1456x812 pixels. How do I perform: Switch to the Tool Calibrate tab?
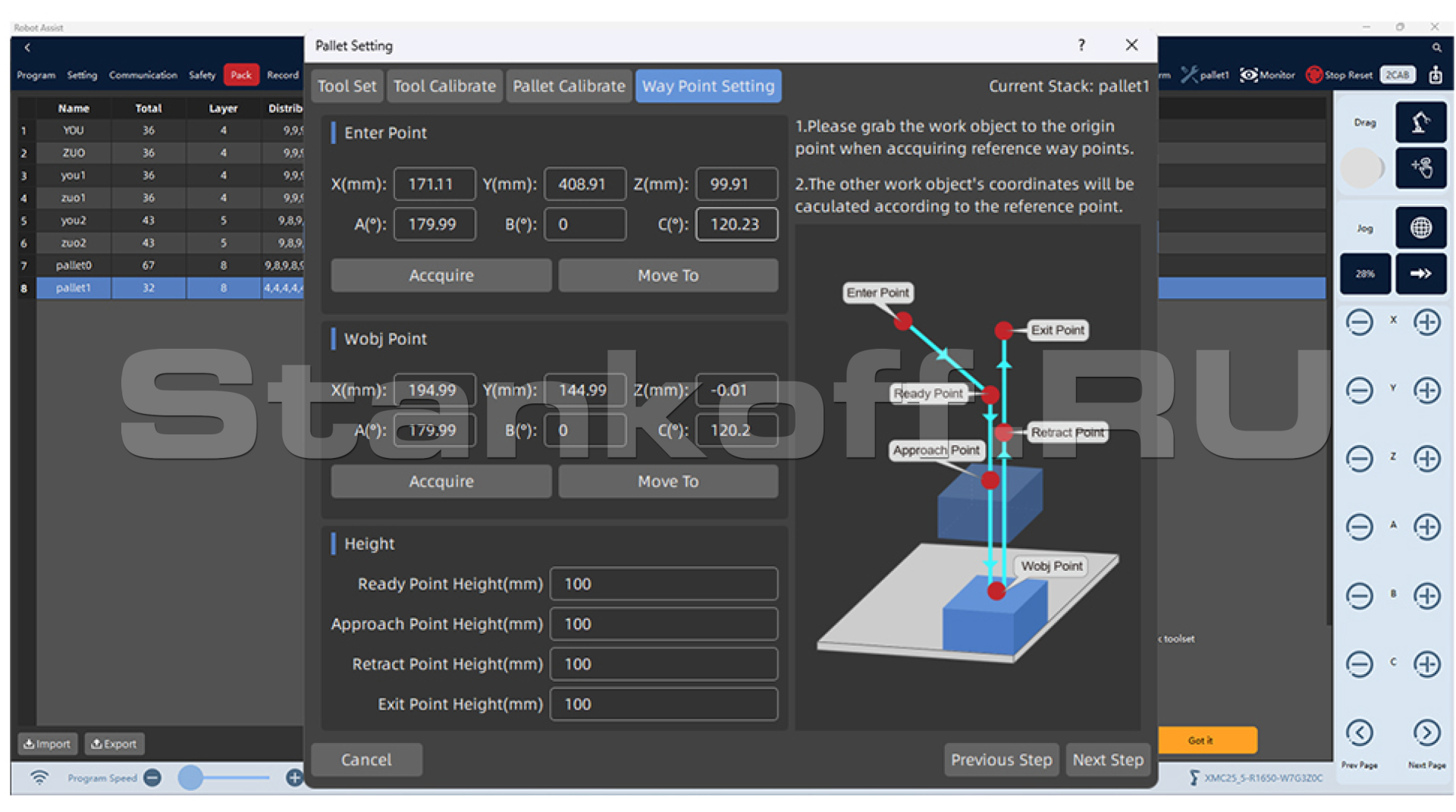tap(444, 86)
